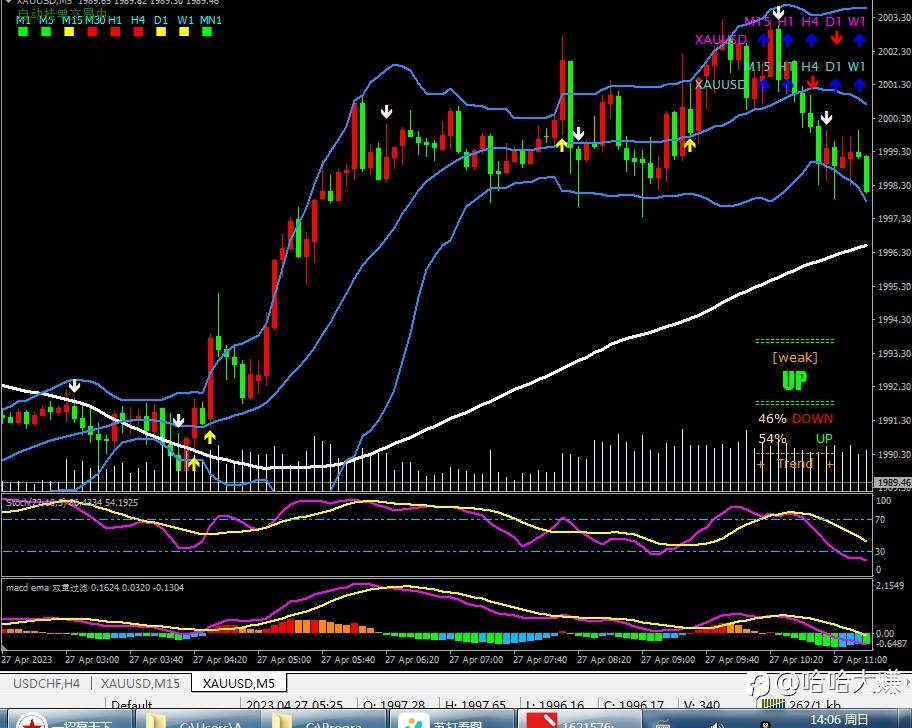The width and height of the screenshot is (912, 728).
Task: Switch to the XAUUSD,M15 chart tab
Action: click(140, 683)
